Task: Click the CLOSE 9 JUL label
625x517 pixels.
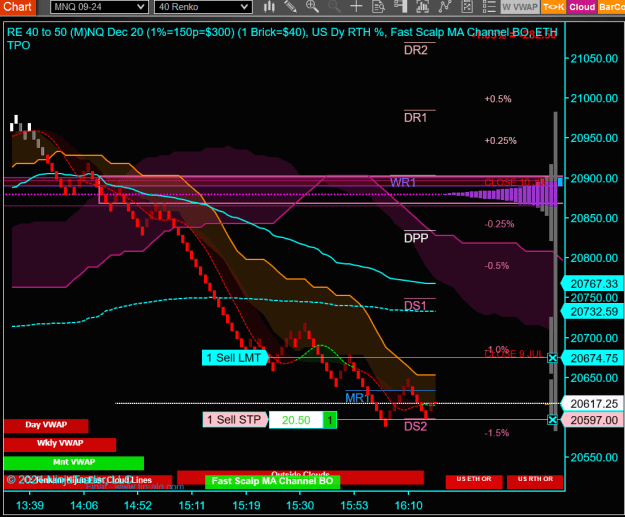Action: pos(513,354)
